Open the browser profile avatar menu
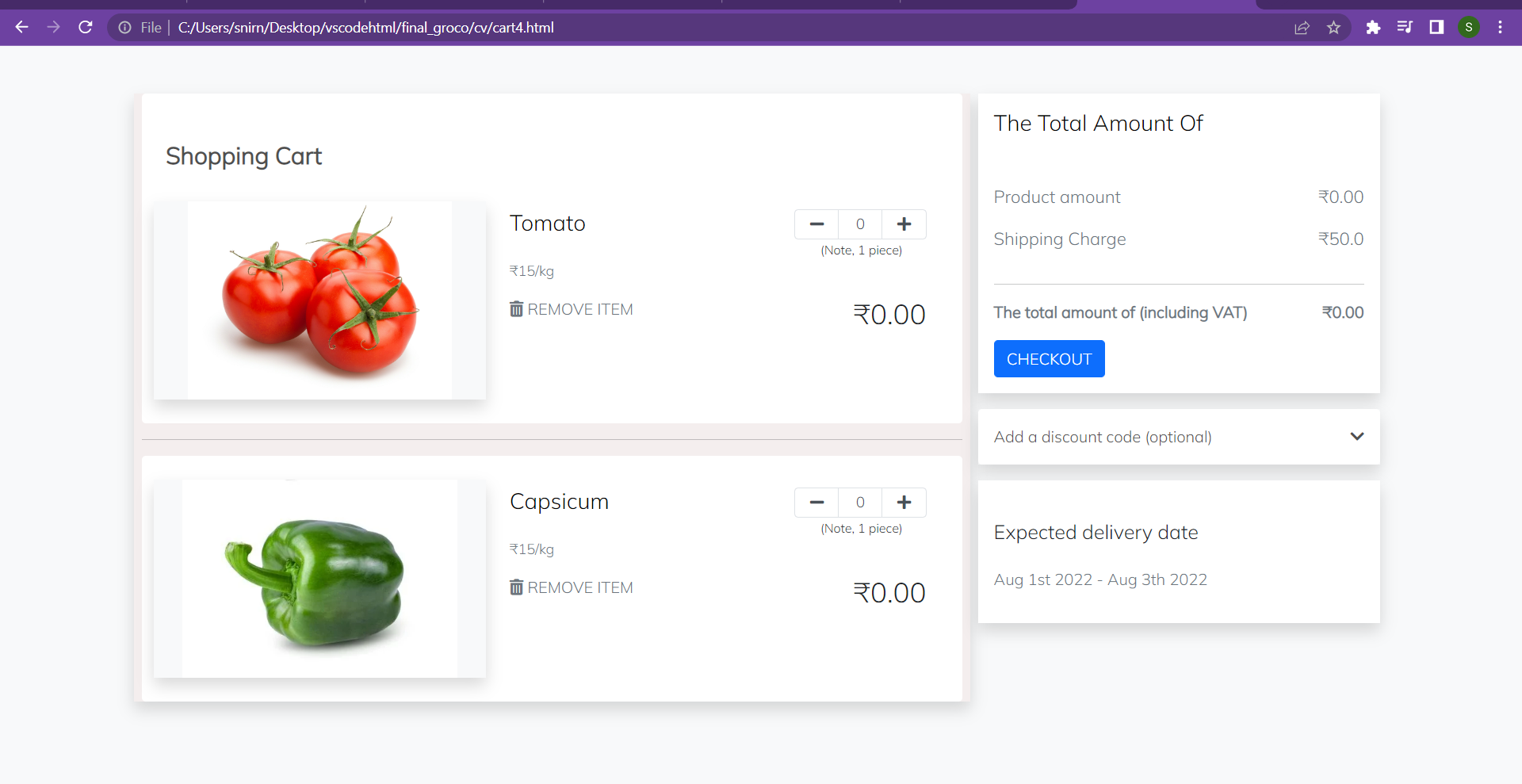Image resolution: width=1522 pixels, height=784 pixels. 1470,27
